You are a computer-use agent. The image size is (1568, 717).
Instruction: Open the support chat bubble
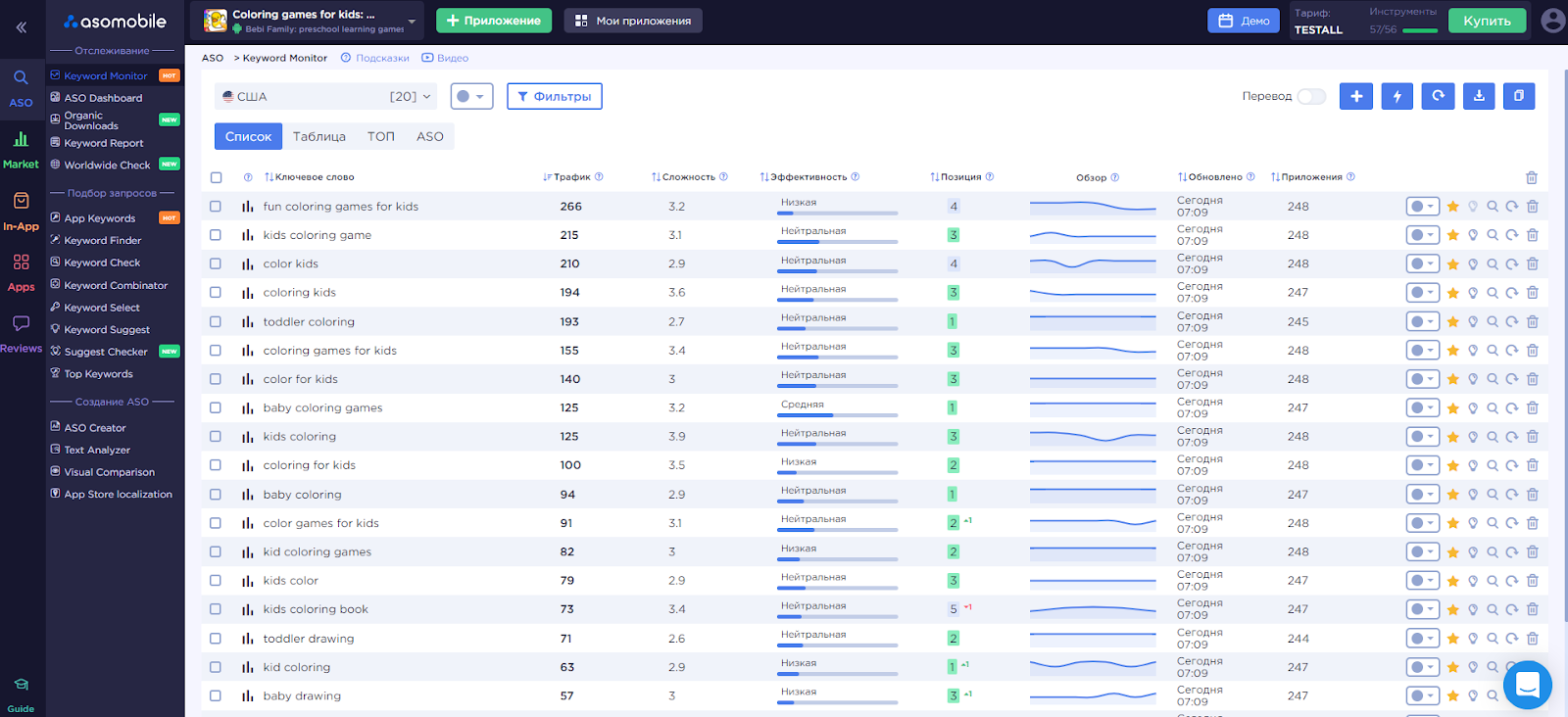click(x=1527, y=685)
